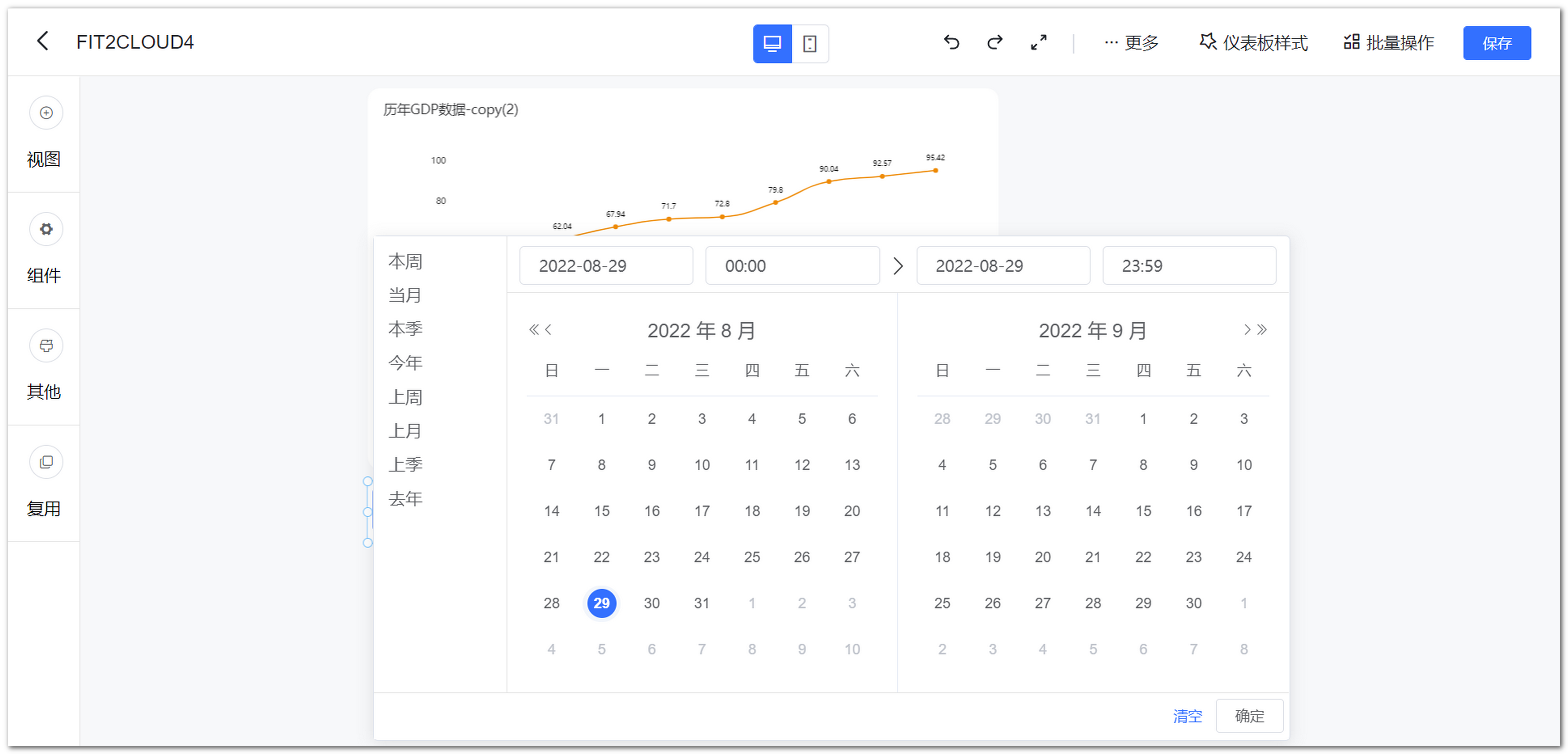Select September 30 in the calendar
Image resolution: width=1568 pixels, height=754 pixels.
(1193, 602)
